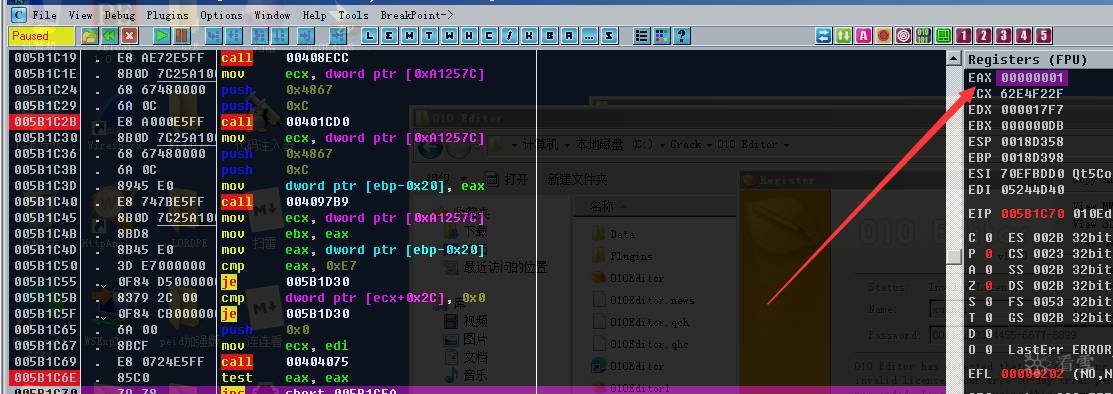Open help with question mark icon
Image resolution: width=1113 pixels, height=394 pixels.
point(681,35)
